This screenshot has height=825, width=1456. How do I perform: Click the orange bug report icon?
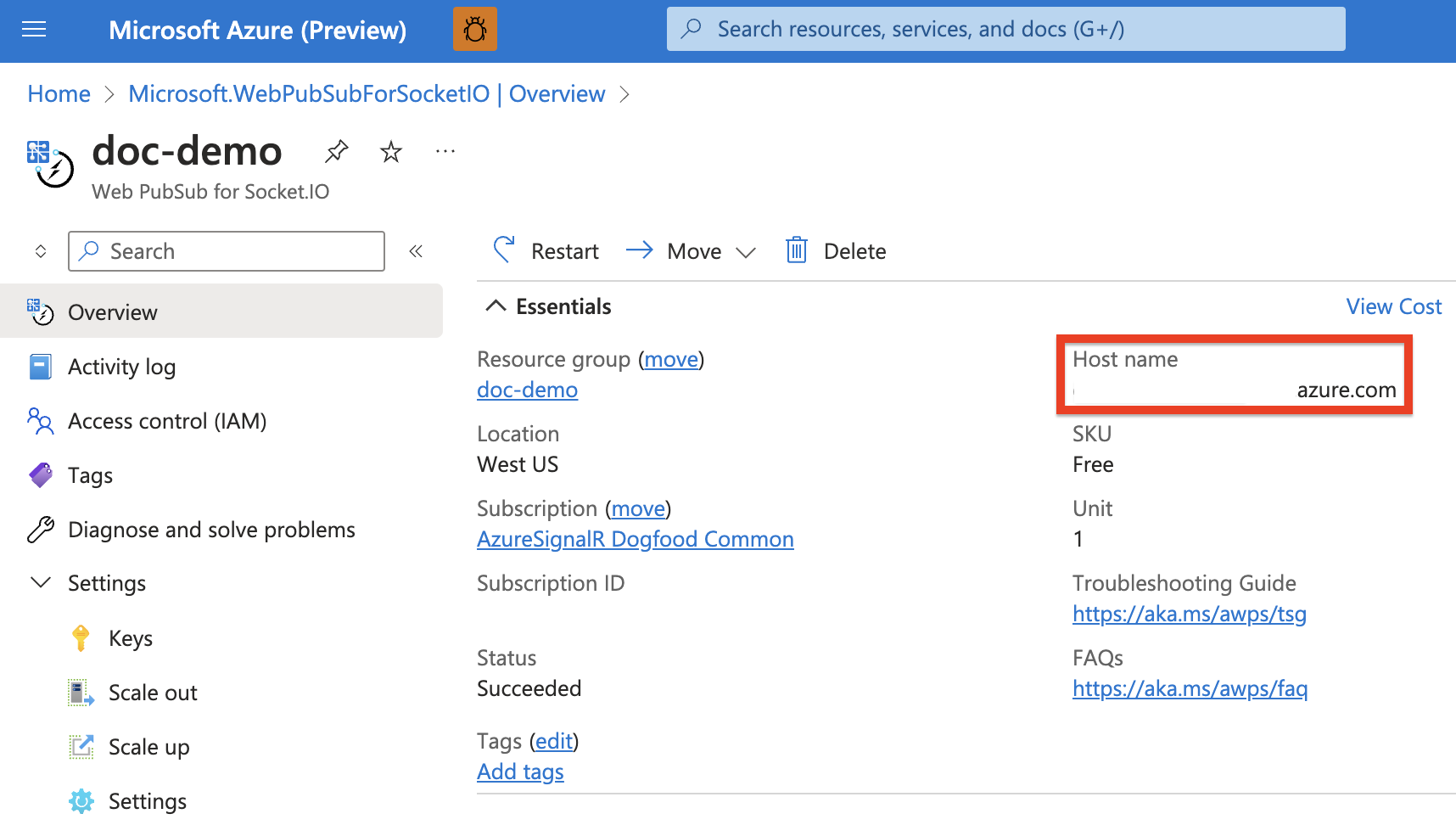[474, 30]
